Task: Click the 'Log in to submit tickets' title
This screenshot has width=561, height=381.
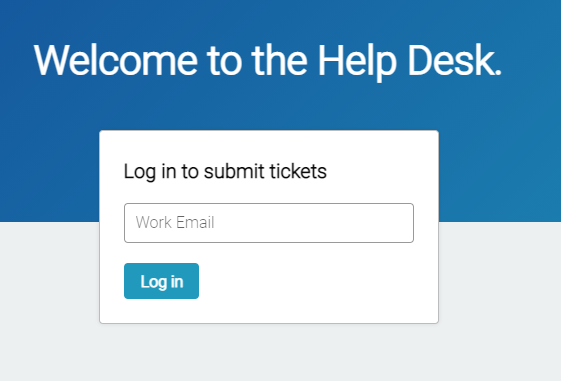Action: point(225,172)
